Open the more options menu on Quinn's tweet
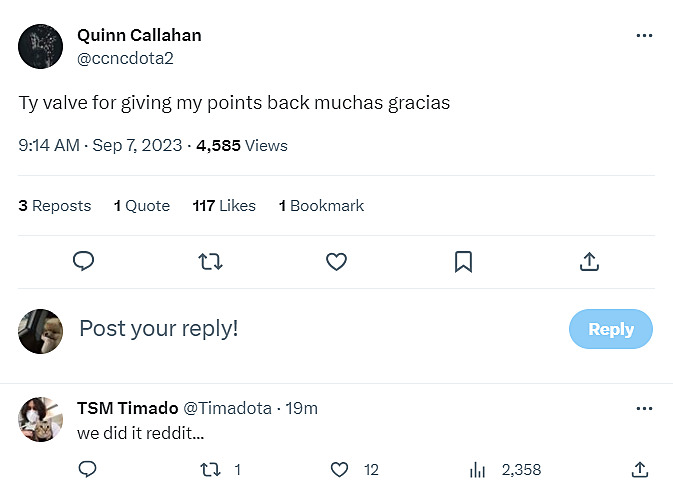Screen dimensions: 673x494 pos(644,35)
